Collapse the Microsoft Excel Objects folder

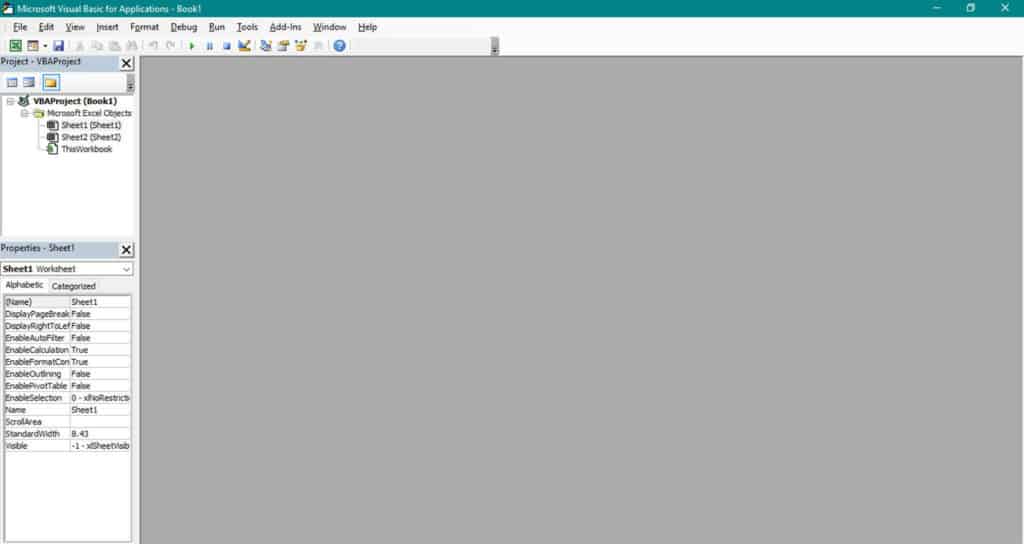(x=25, y=113)
